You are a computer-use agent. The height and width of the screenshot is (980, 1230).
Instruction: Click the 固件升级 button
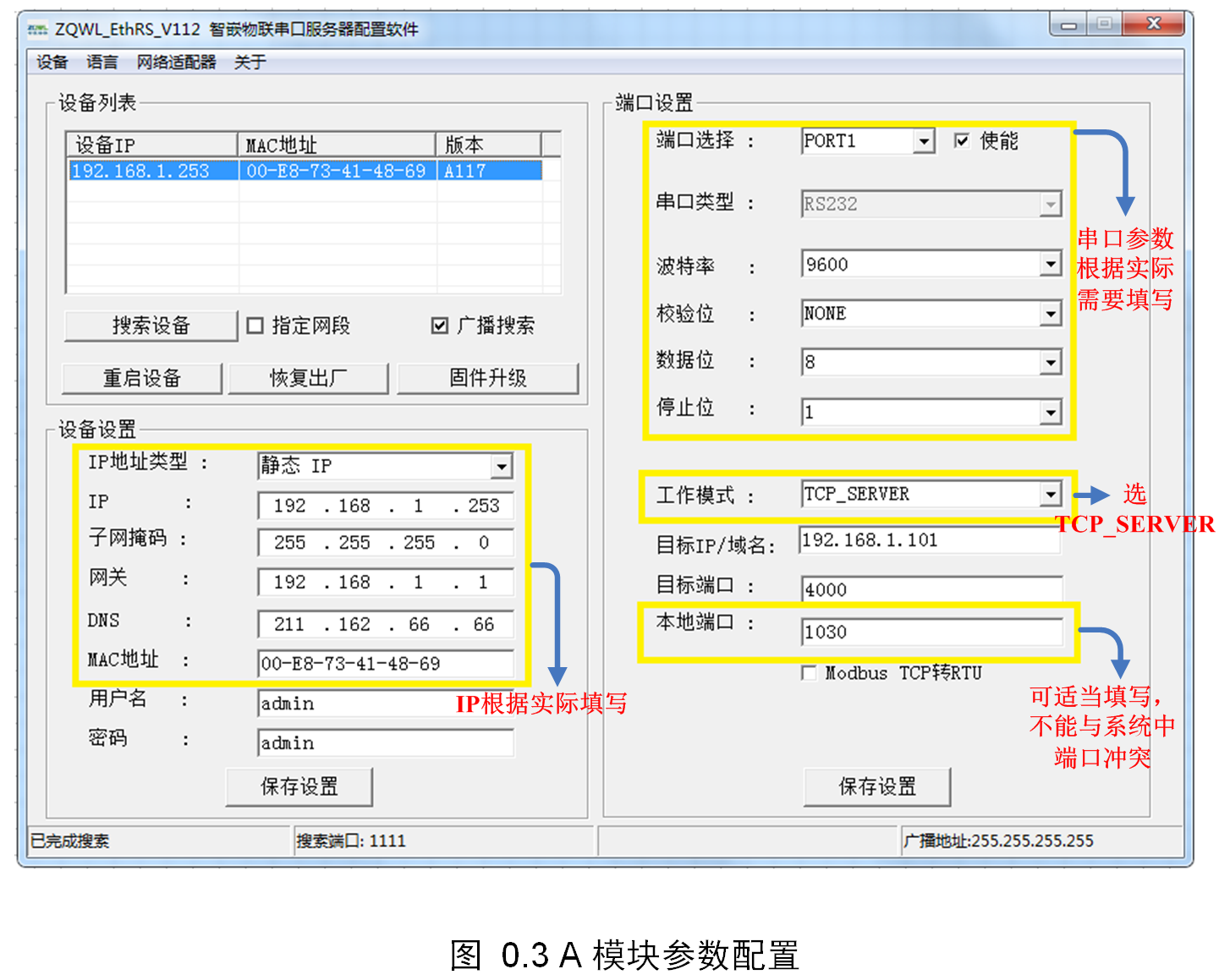pos(487,378)
